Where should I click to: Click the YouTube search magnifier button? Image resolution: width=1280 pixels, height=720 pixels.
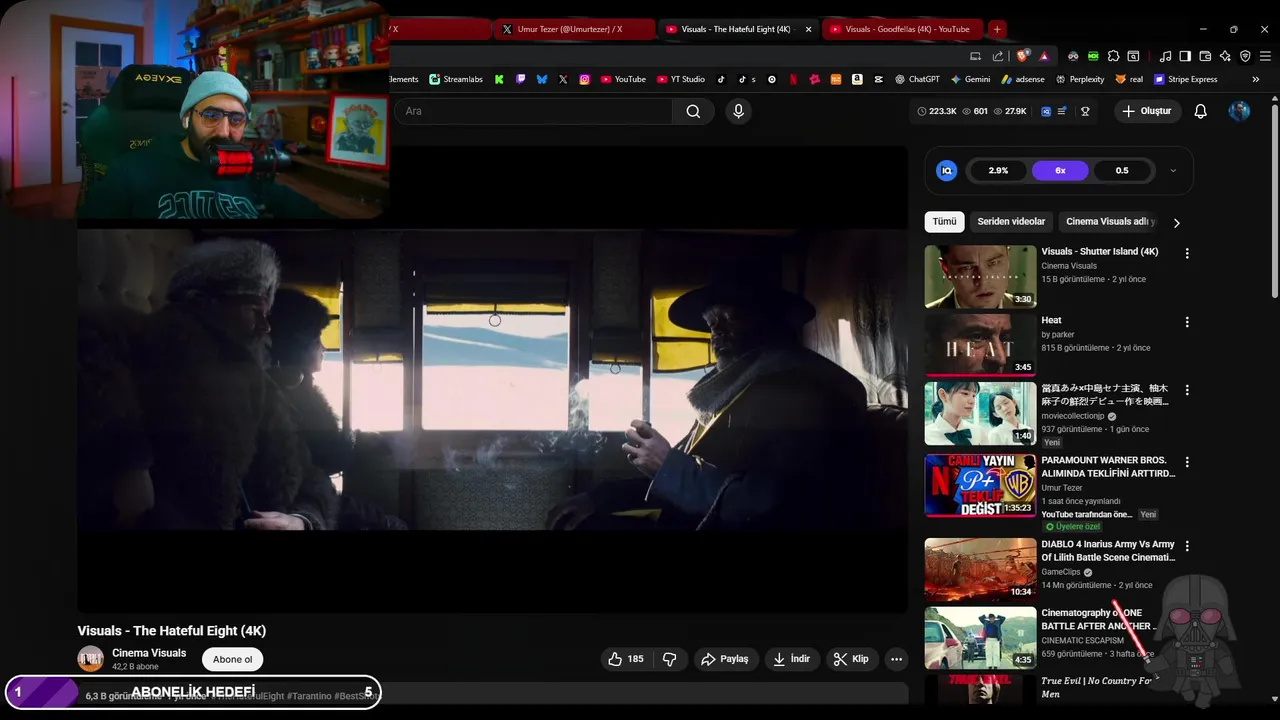pyautogui.click(x=693, y=111)
